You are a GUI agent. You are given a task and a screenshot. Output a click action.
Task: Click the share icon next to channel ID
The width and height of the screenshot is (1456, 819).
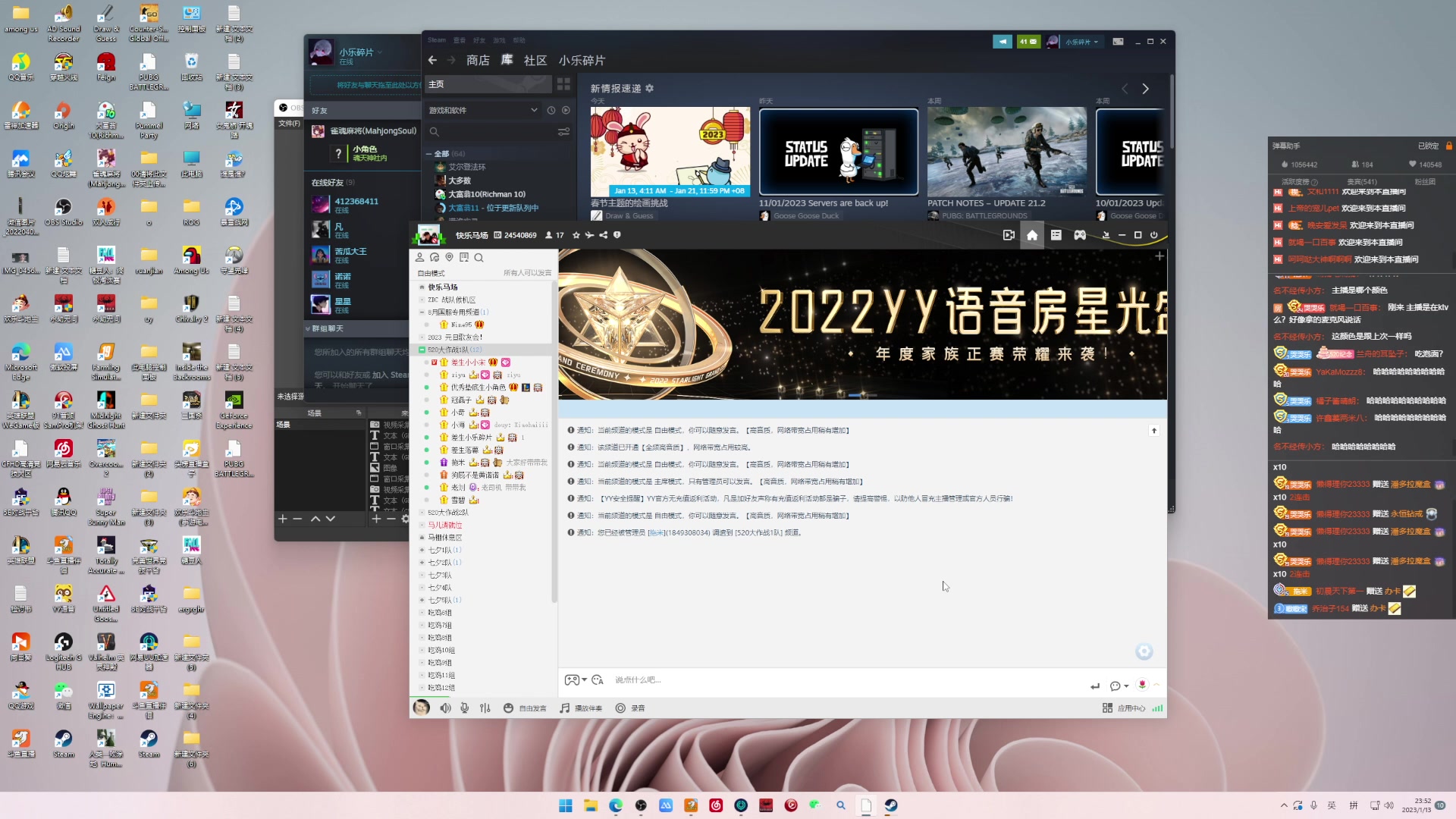click(x=604, y=235)
